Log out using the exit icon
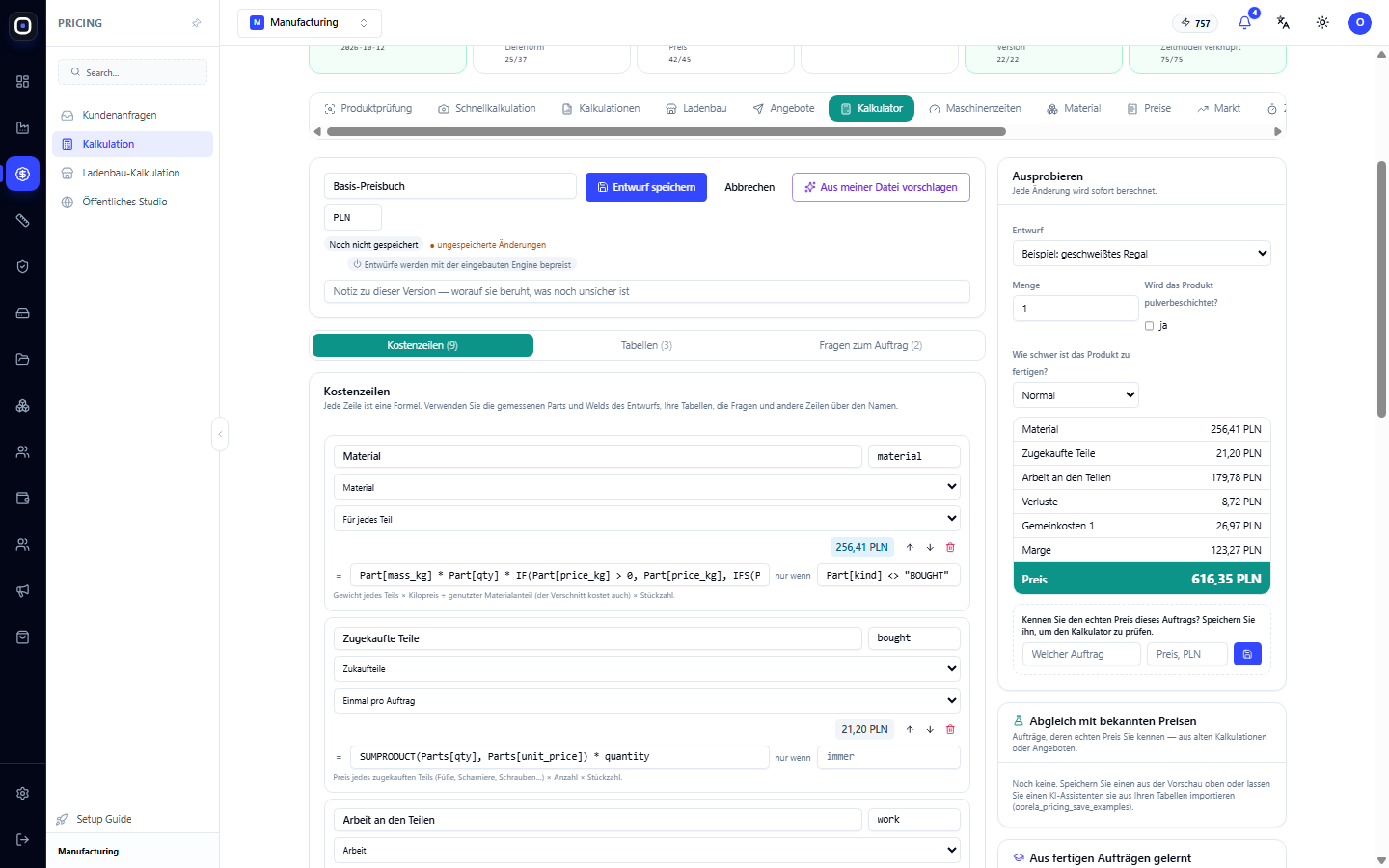Screen dimensions: 1389x868 [23, 840]
